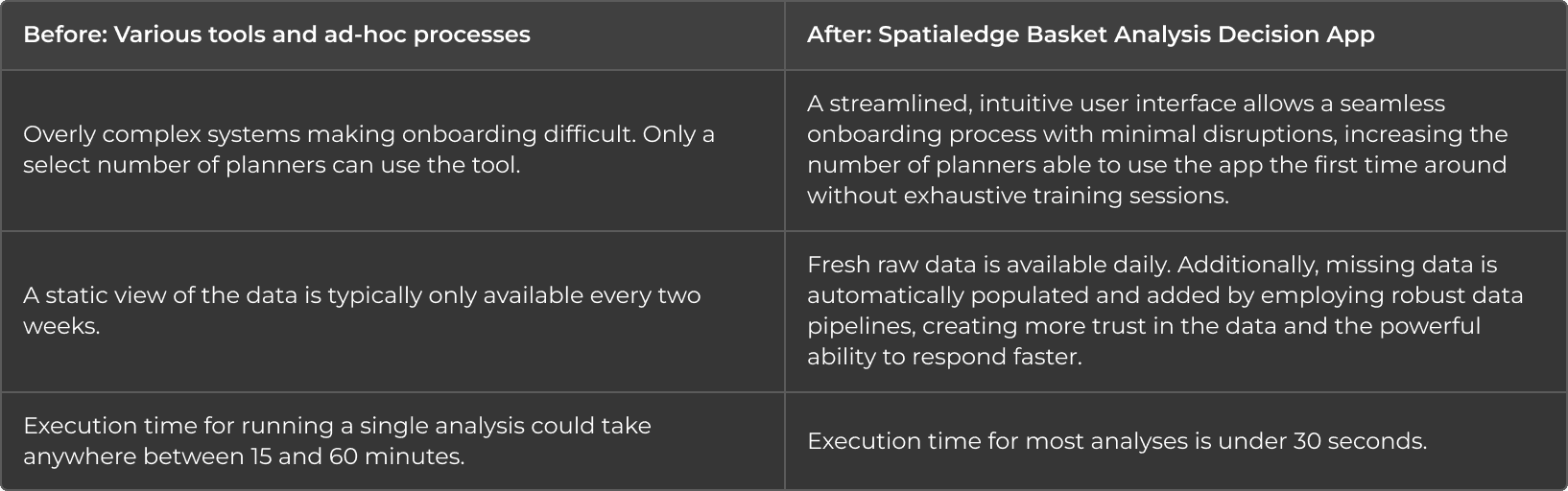Screen dimensions: 1568x491
Task: Click the 'Before: Various tools and ad-hoc processes' header
Action: [392, 35]
